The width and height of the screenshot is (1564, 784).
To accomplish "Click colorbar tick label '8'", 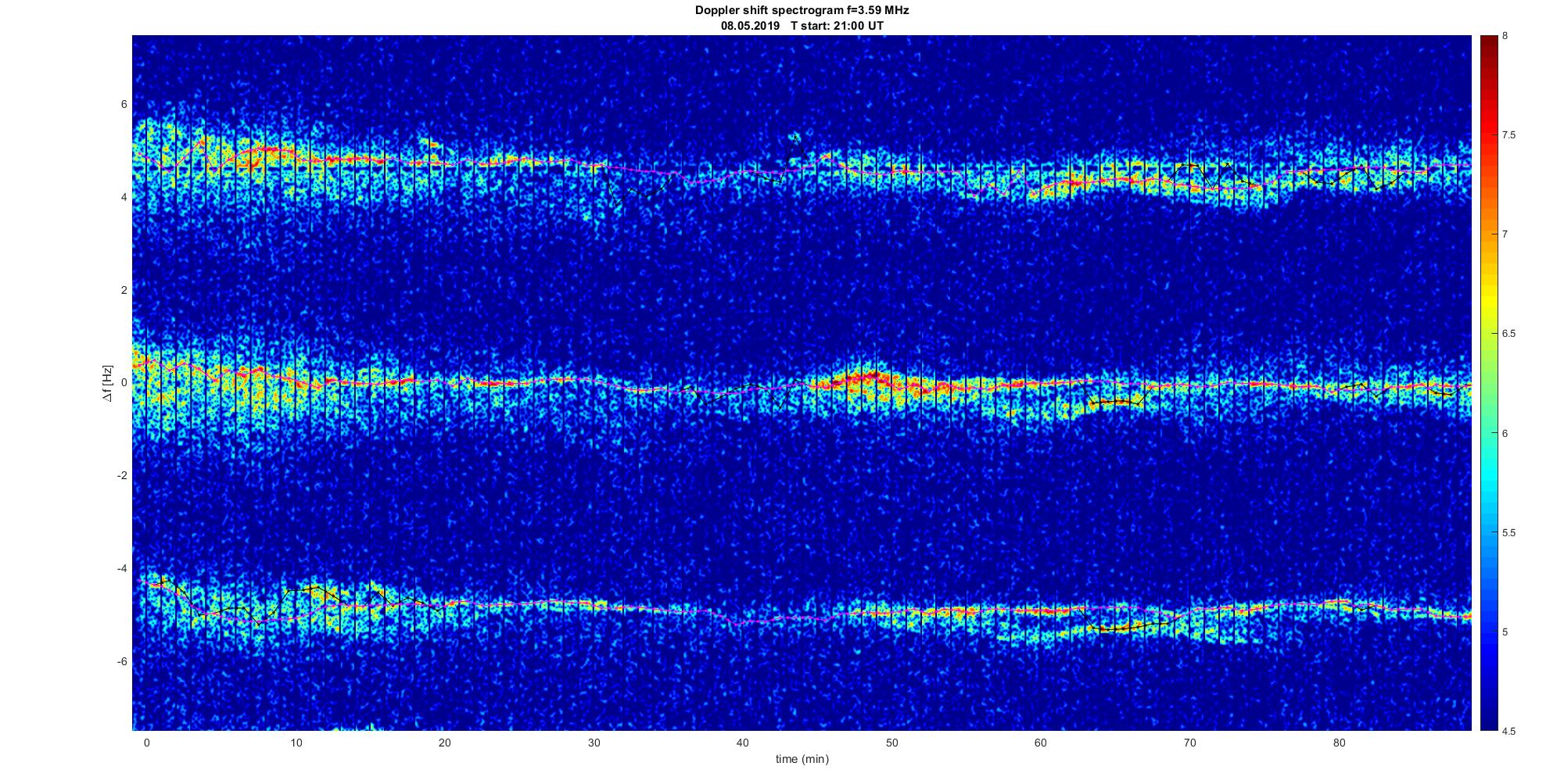I will click(1505, 36).
